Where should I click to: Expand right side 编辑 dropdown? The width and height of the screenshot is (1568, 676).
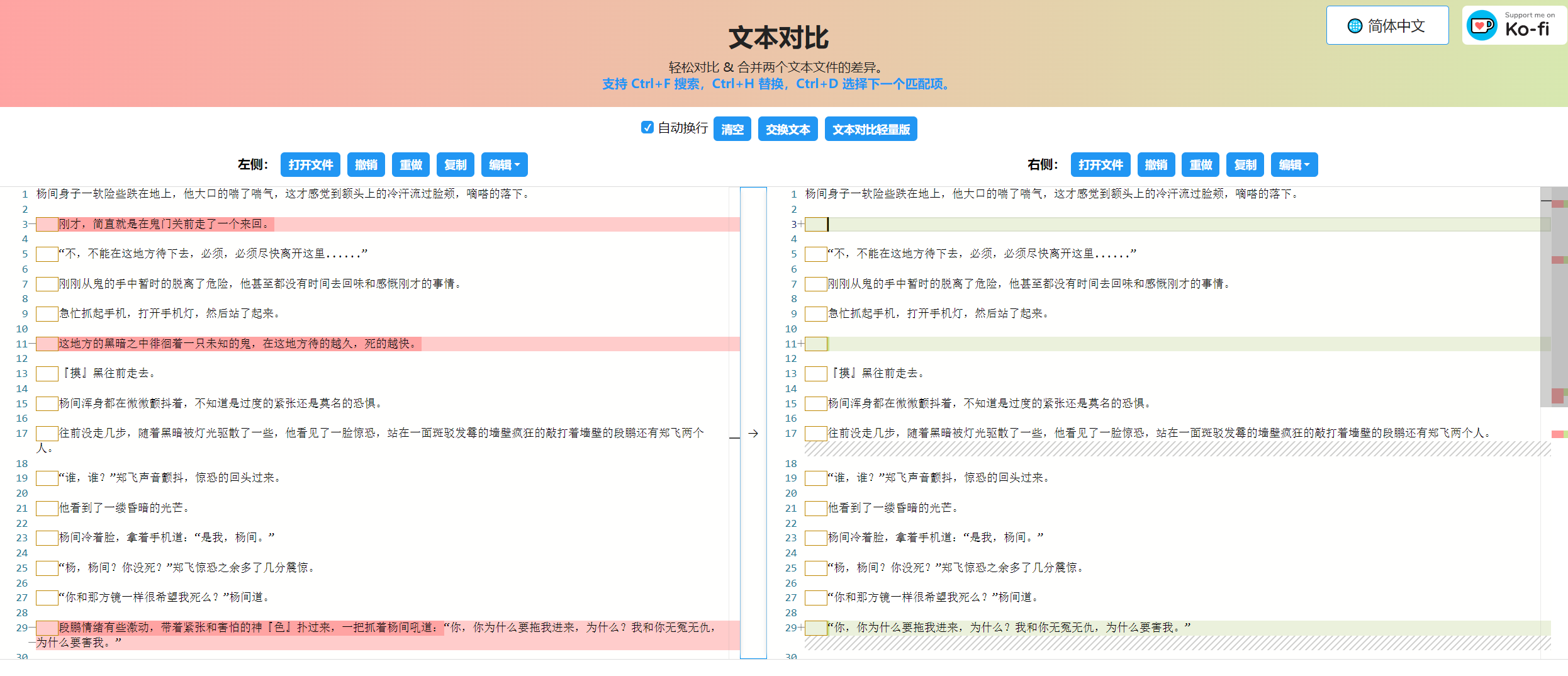pyautogui.click(x=1294, y=165)
